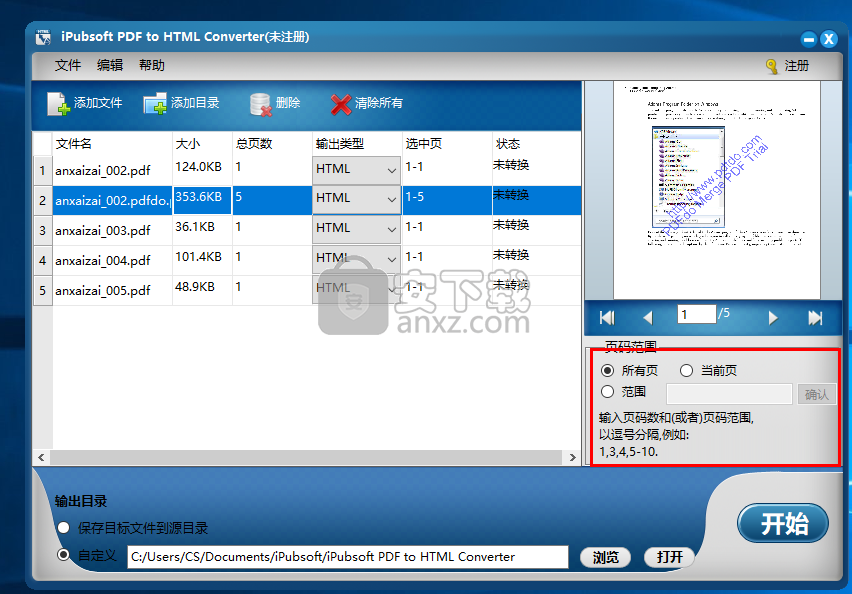The width and height of the screenshot is (852, 594).
Task: Click the 删除 label text
Action: pos(288,103)
